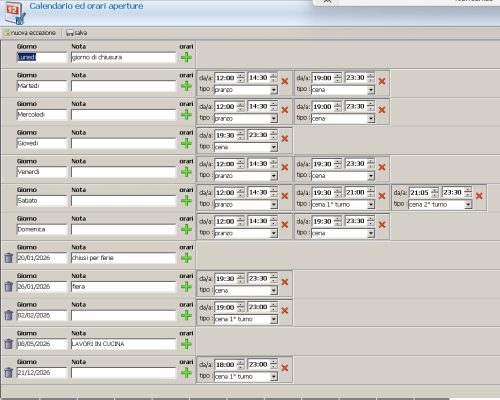Open the 26/01/2026 cena tipo dropdown

coord(274,290)
